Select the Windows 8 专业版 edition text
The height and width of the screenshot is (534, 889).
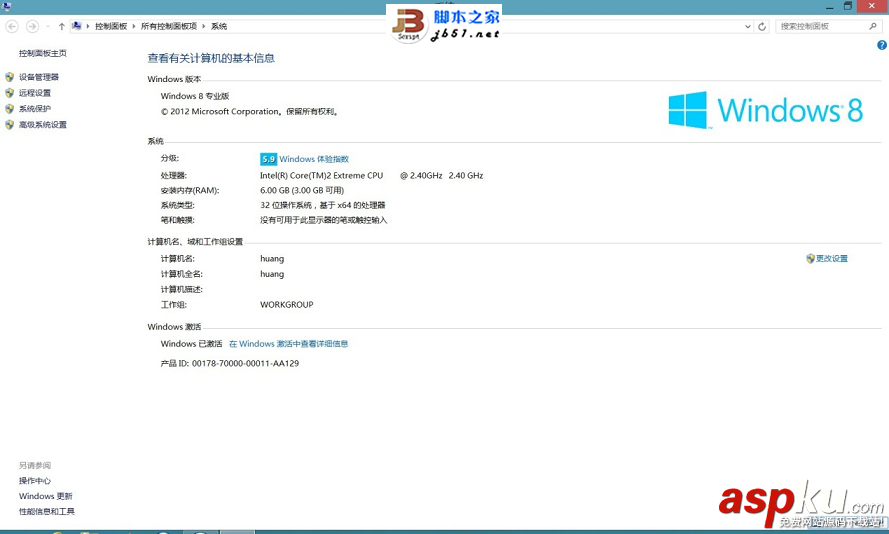[x=195, y=96]
